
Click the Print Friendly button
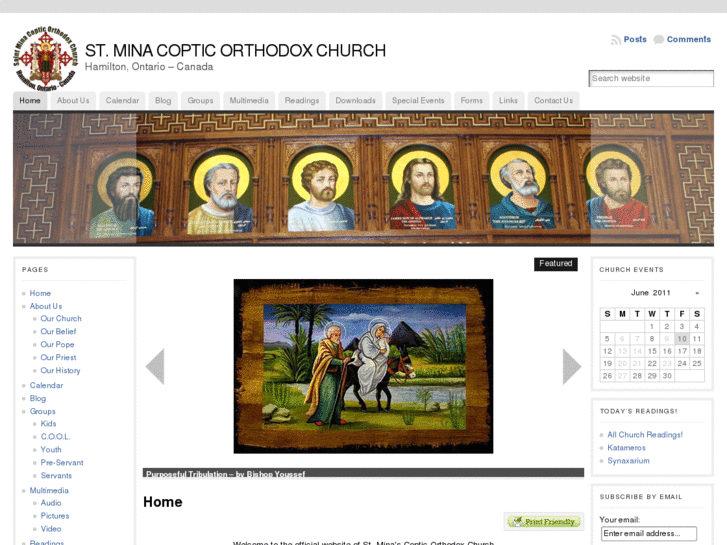544,522
